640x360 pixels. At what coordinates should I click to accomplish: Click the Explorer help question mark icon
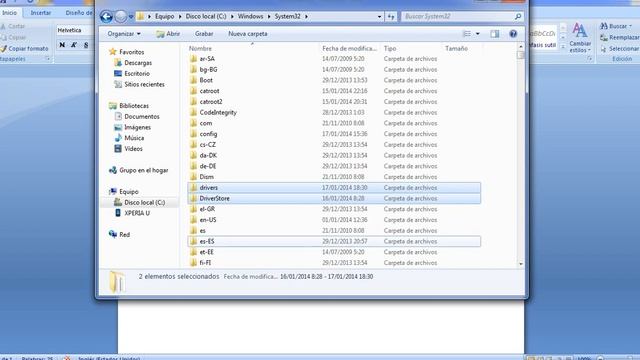click(513, 34)
